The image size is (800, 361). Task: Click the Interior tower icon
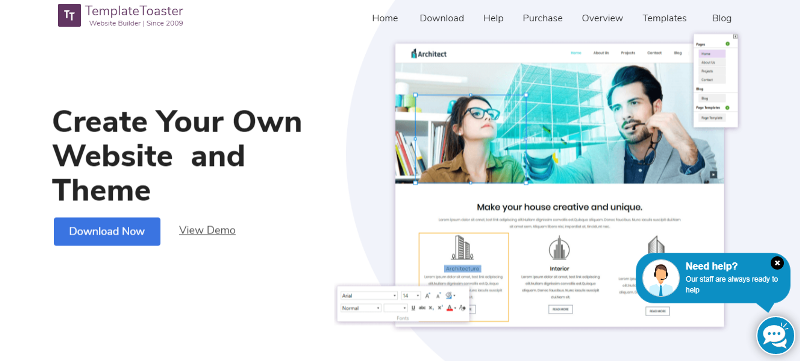click(x=559, y=248)
